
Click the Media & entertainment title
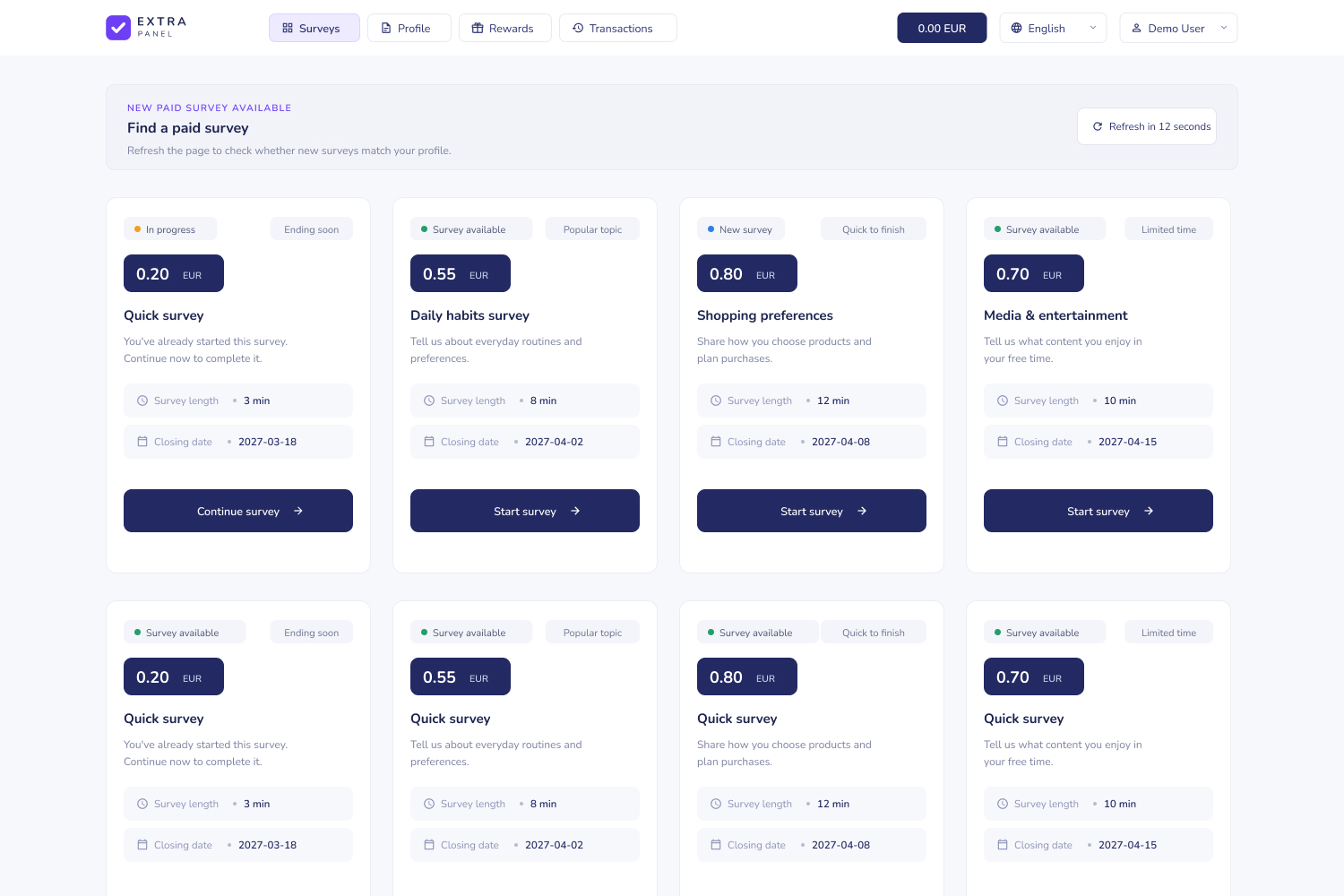[x=1055, y=315]
